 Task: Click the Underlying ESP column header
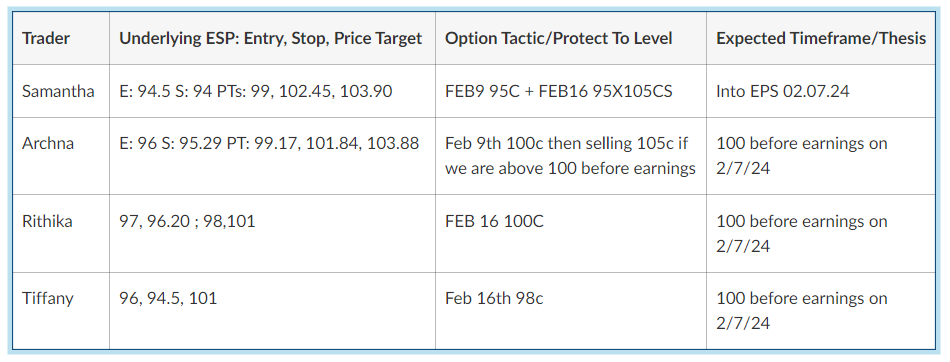click(272, 39)
